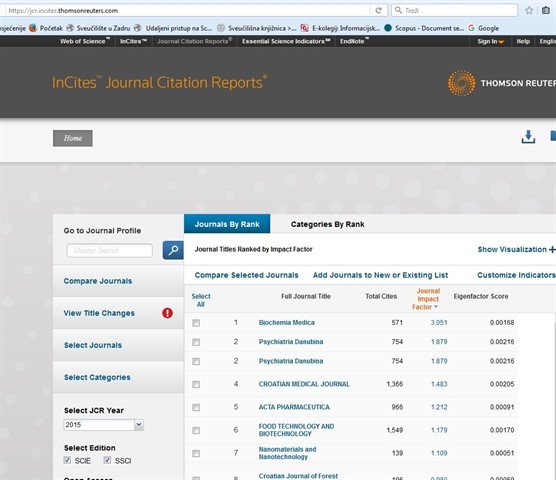Click the 1.483 impact factor value
The image size is (556, 480).
tap(439, 384)
